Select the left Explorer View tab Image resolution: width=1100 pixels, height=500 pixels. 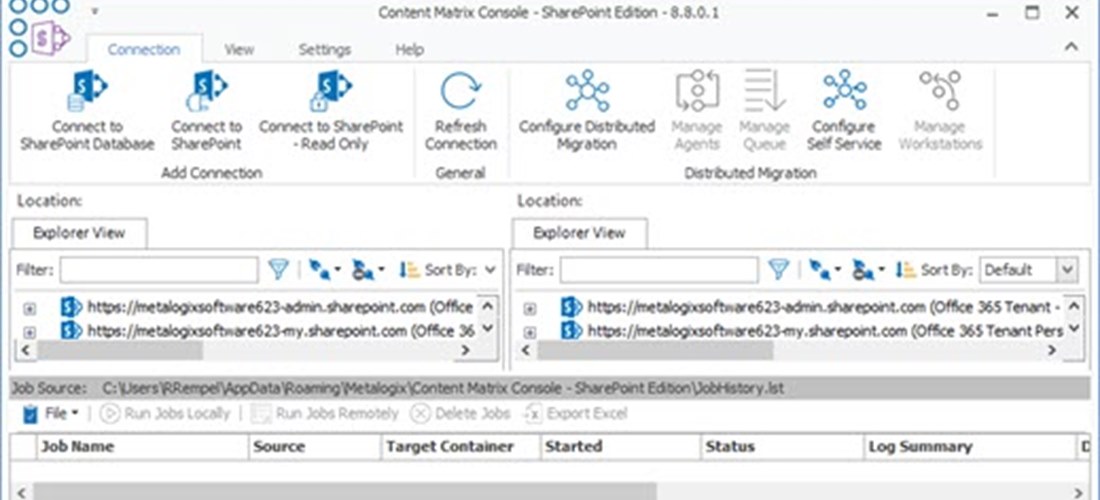point(78,233)
